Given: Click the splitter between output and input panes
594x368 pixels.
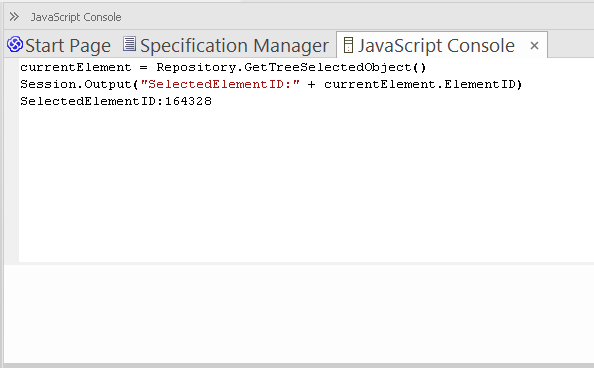Looking at the screenshot, I should coord(299,263).
